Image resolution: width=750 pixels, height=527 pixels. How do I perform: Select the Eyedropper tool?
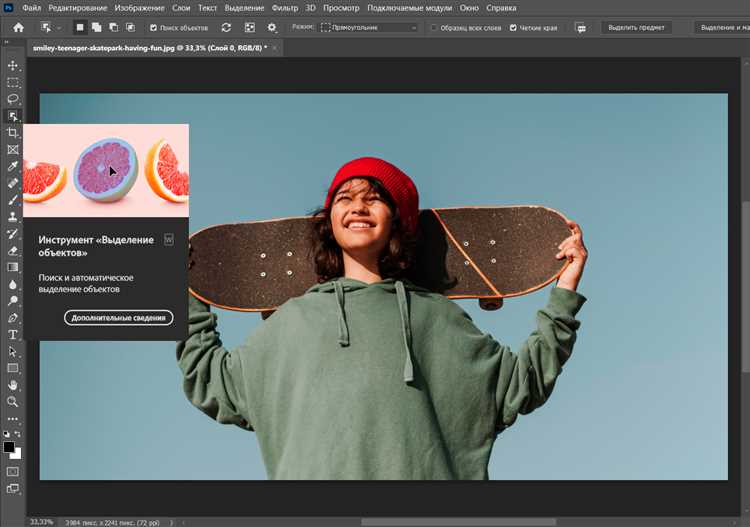[x=13, y=166]
